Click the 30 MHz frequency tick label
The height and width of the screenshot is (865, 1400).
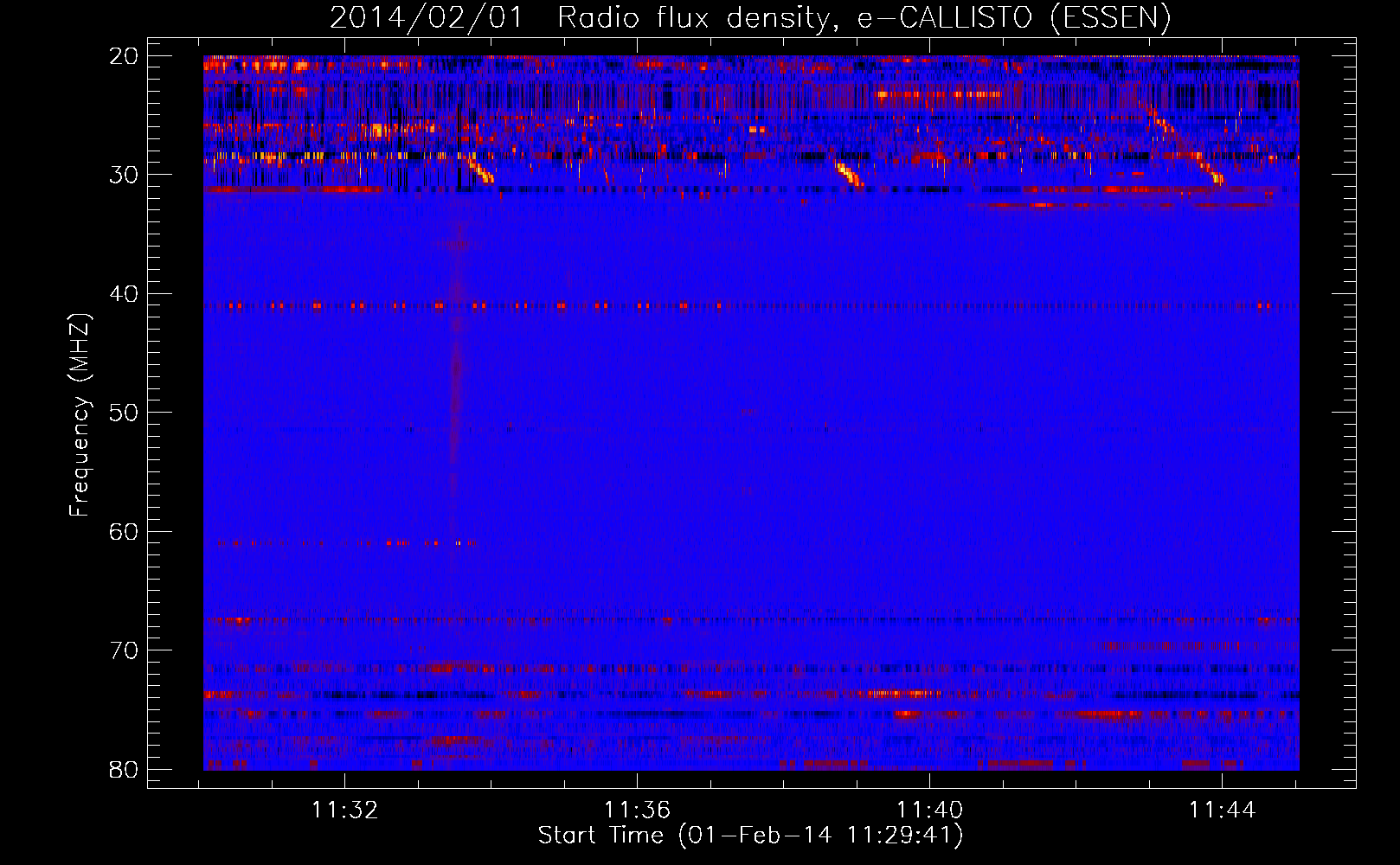tap(124, 175)
